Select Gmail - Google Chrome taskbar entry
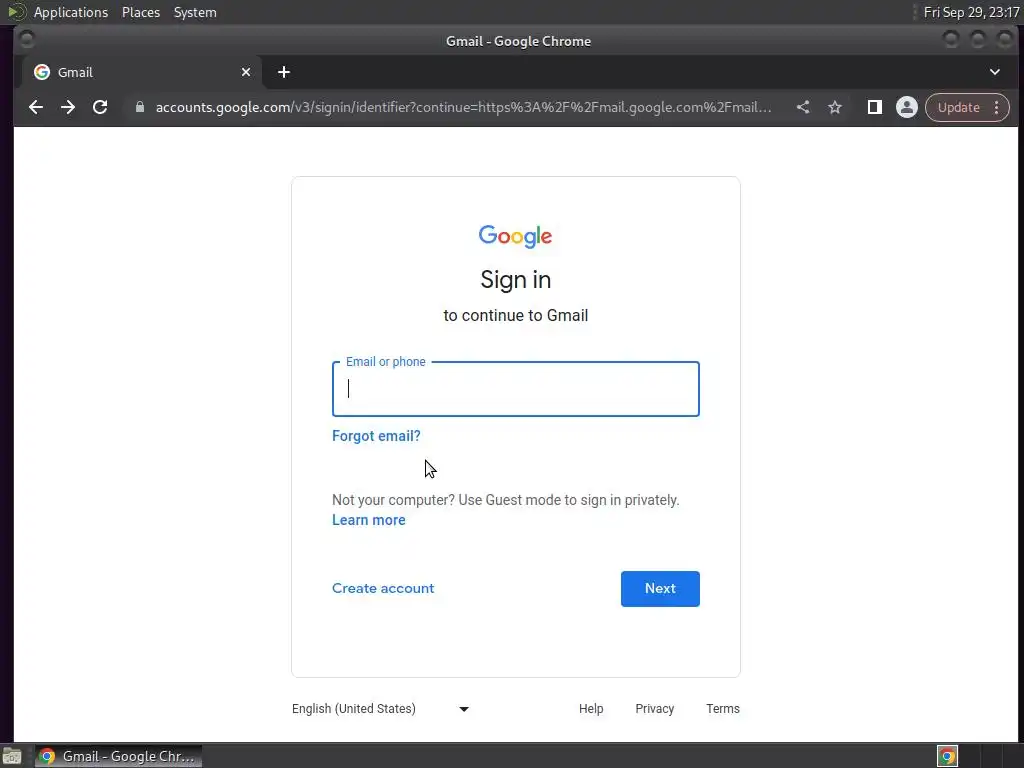 click(x=118, y=756)
